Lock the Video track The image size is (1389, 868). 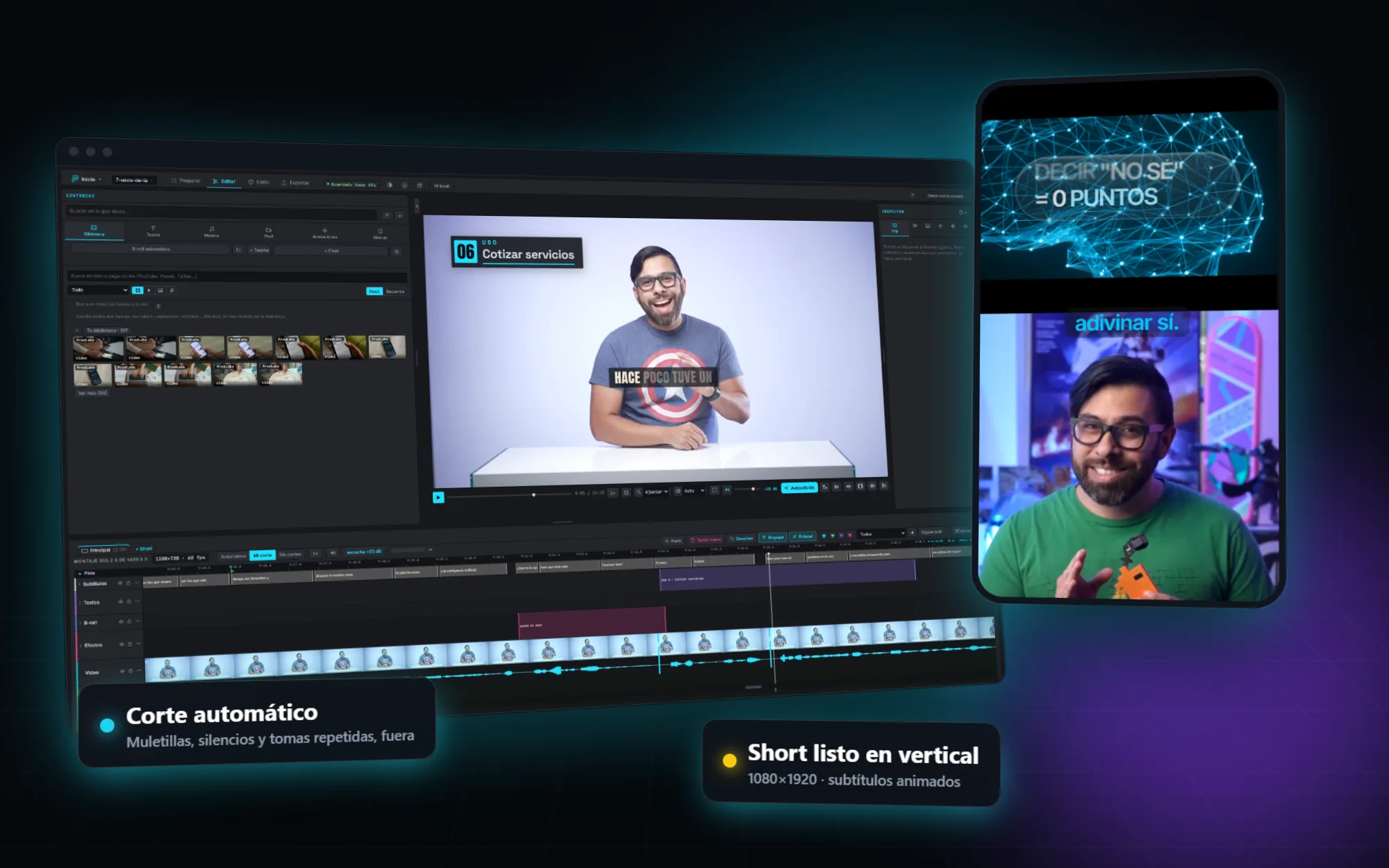(x=131, y=671)
